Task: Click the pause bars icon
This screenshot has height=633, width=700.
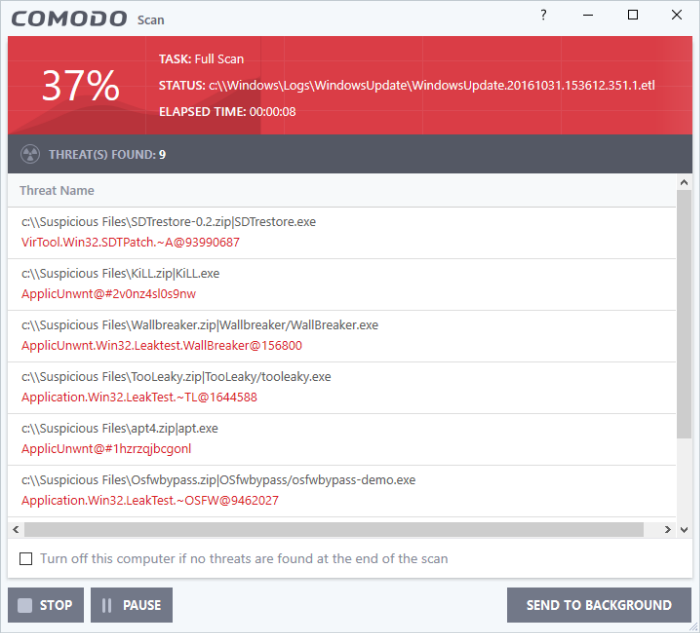Action: coord(107,605)
